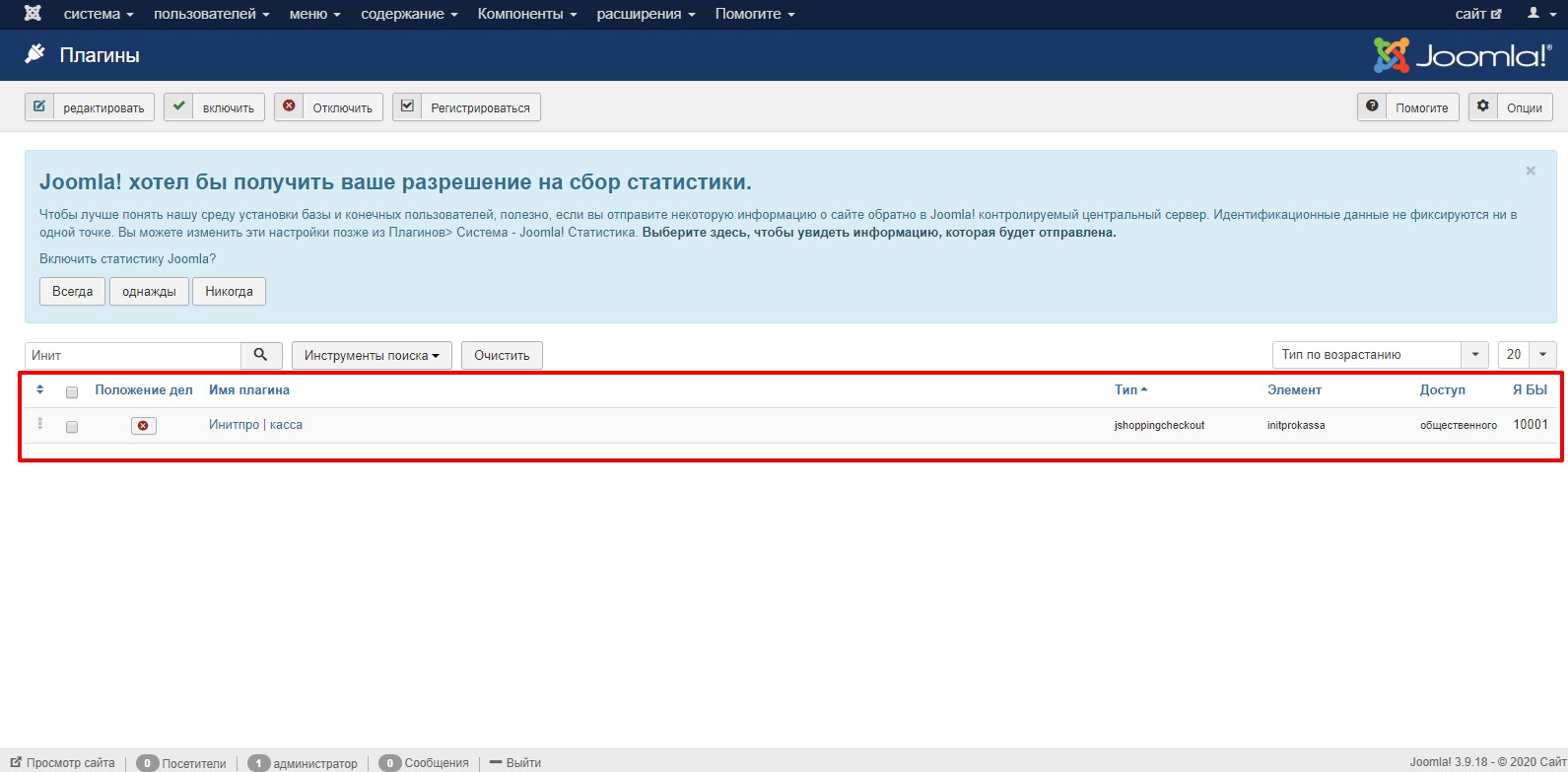Click the drag handle of the Инитпро row
Viewport: 1568px width, 772px height.
(x=40, y=424)
